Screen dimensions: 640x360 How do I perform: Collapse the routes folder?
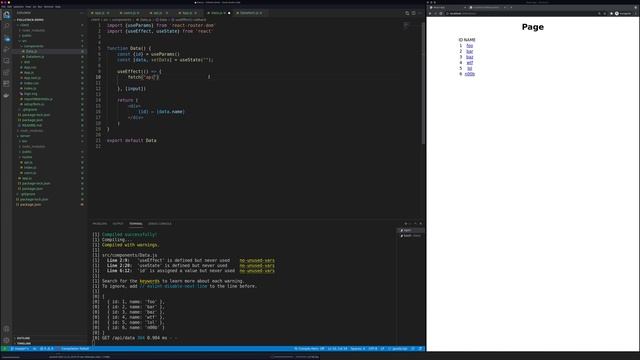coord(27,157)
